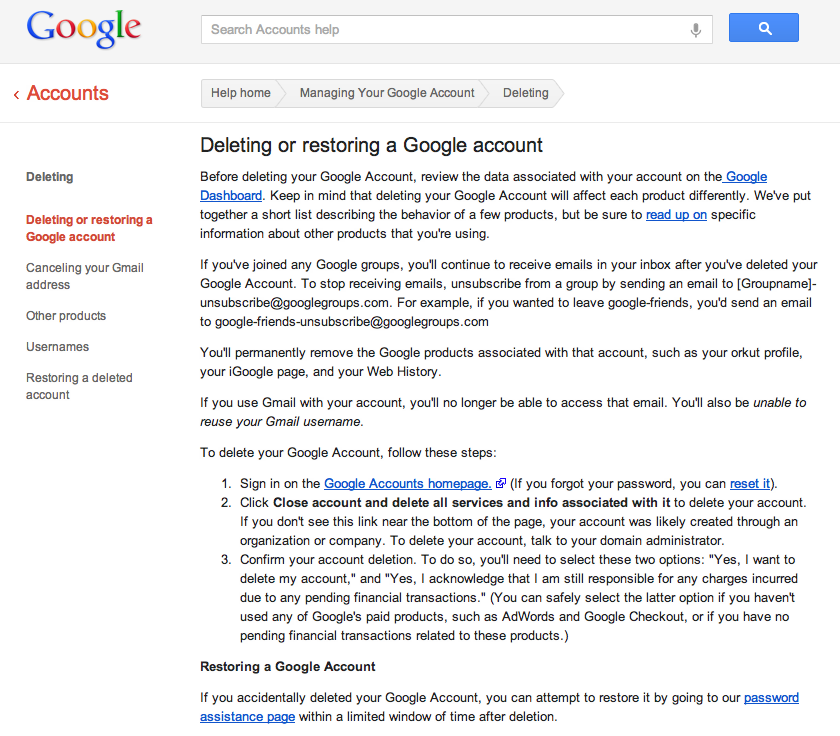Click the Deleting sidebar section heading
Viewport: 840px width, 736px height.
click(50, 177)
